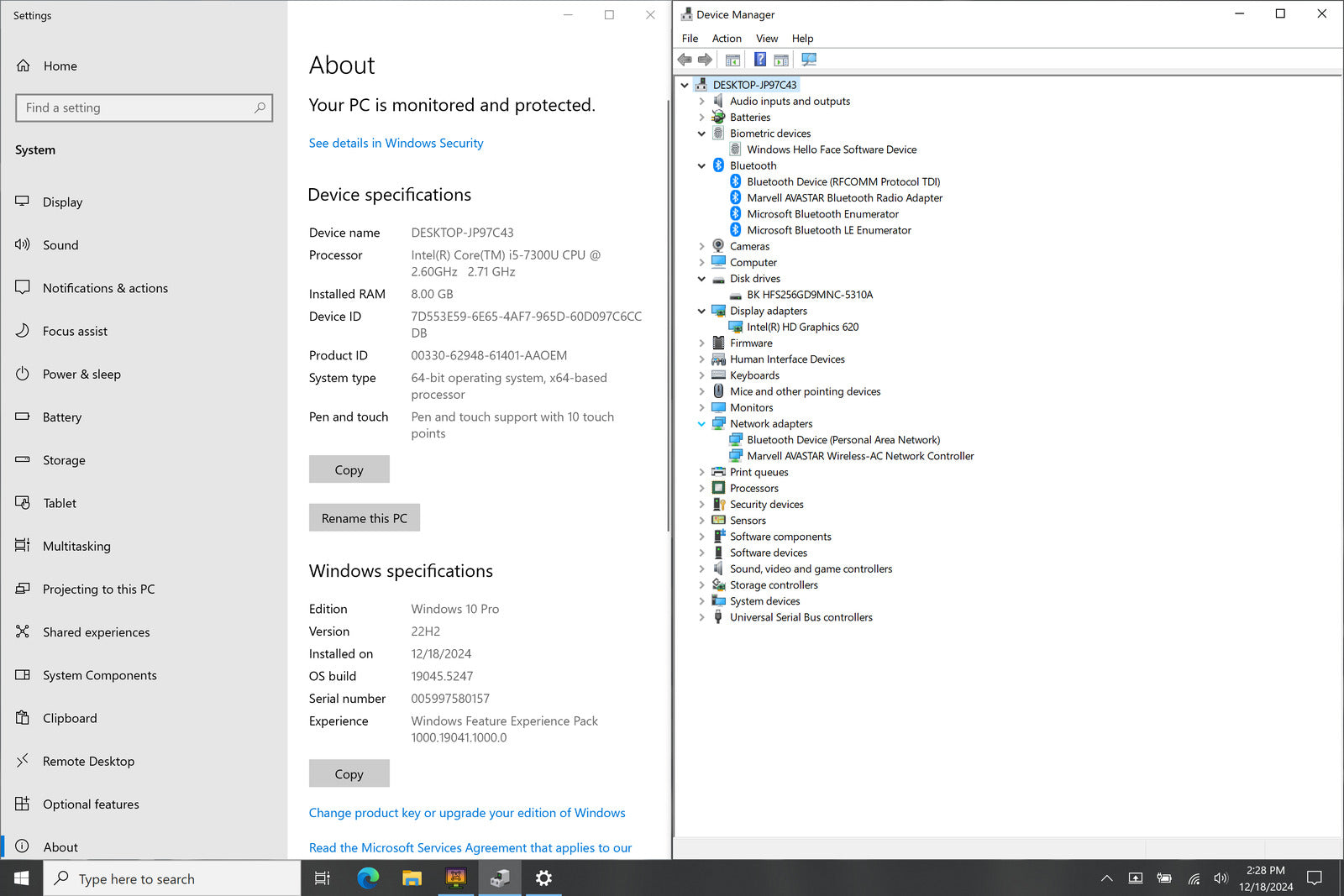Click the Find a setting search field

144,107
